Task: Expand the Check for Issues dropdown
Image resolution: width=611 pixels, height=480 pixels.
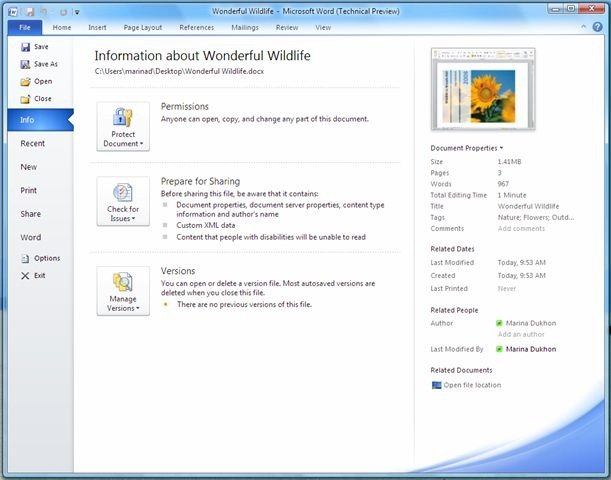Action: pyautogui.click(x=123, y=201)
